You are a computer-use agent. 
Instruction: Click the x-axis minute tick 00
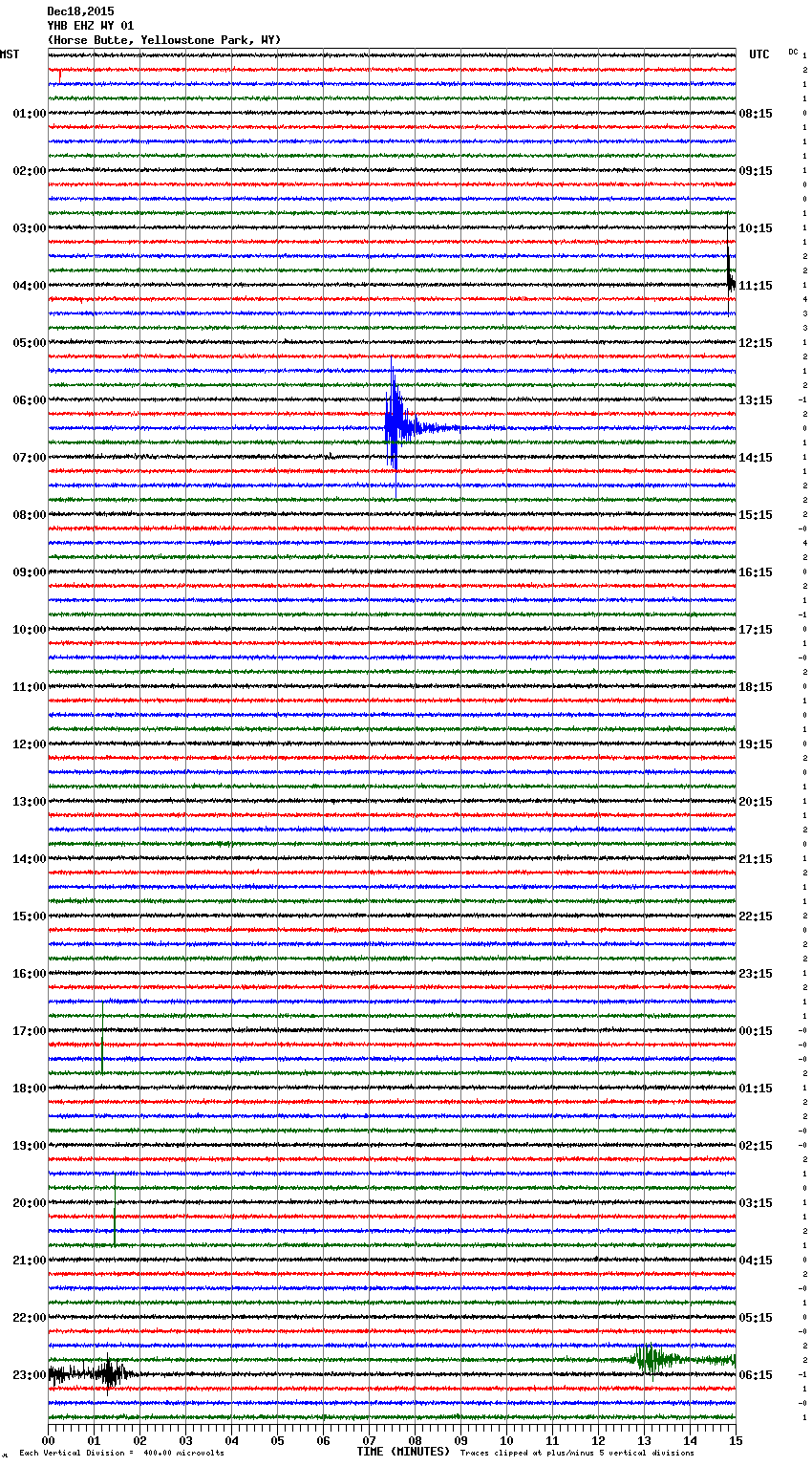pyautogui.click(x=48, y=1439)
